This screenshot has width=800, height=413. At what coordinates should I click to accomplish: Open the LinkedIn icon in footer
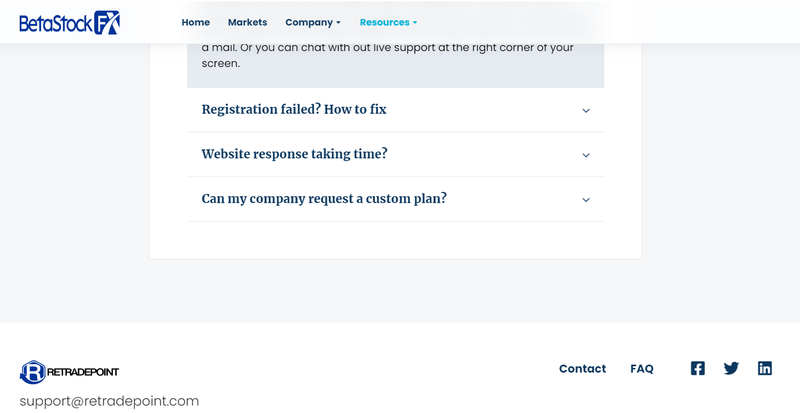[x=764, y=368]
